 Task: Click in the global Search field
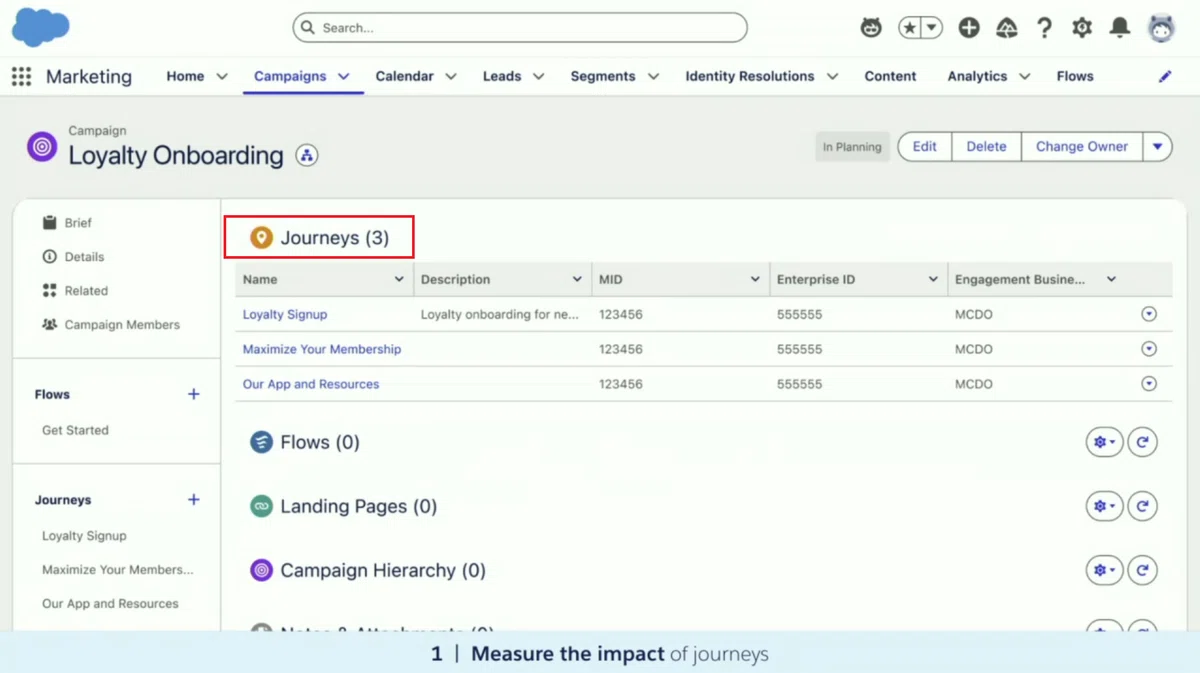[520, 28]
